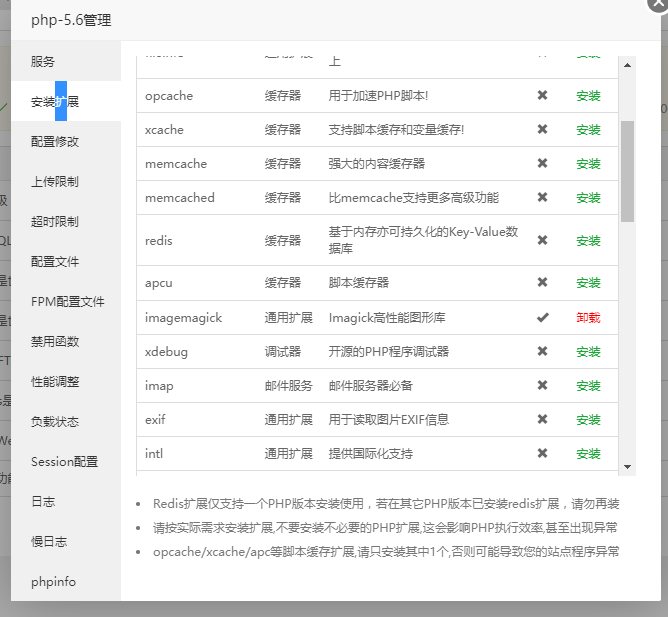Switch to the 禁用函数 tab
The image size is (668, 617).
[x=55, y=341]
